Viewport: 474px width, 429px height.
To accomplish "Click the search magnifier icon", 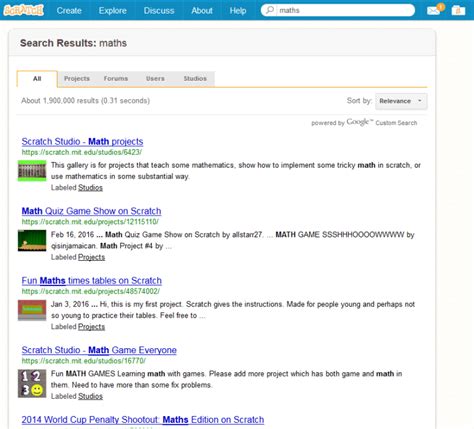I will (x=270, y=10).
